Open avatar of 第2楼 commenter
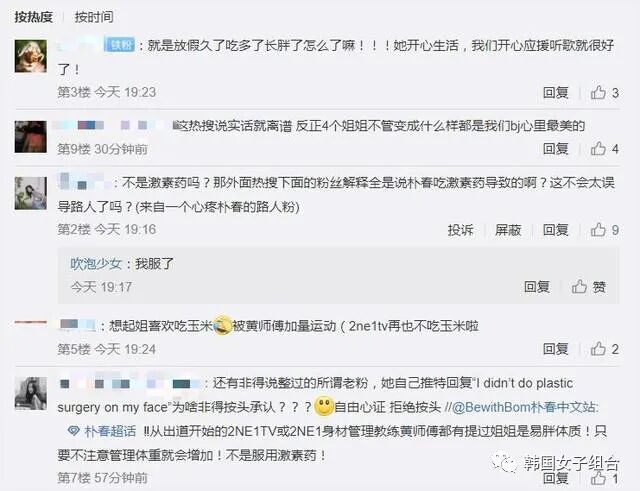The width and height of the screenshot is (640, 491). coord(31,193)
